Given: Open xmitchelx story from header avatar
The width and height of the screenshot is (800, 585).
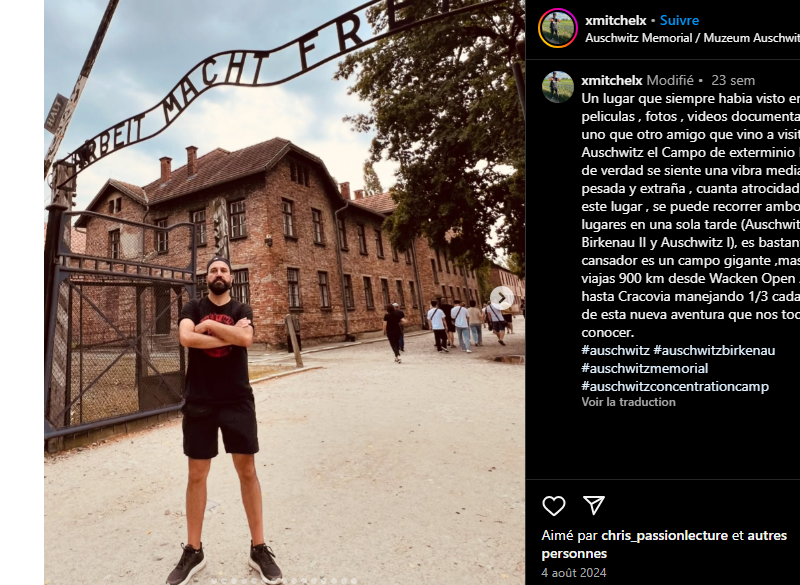Looking at the screenshot, I should point(558,28).
